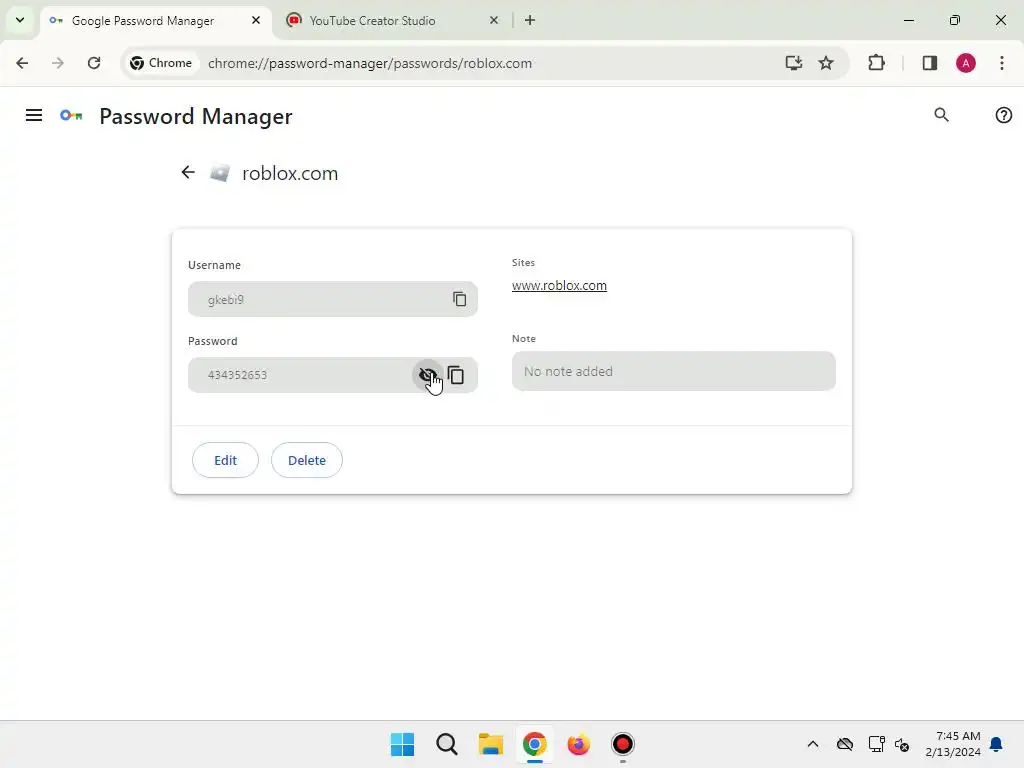Click the Password field 434352653

click(x=333, y=375)
